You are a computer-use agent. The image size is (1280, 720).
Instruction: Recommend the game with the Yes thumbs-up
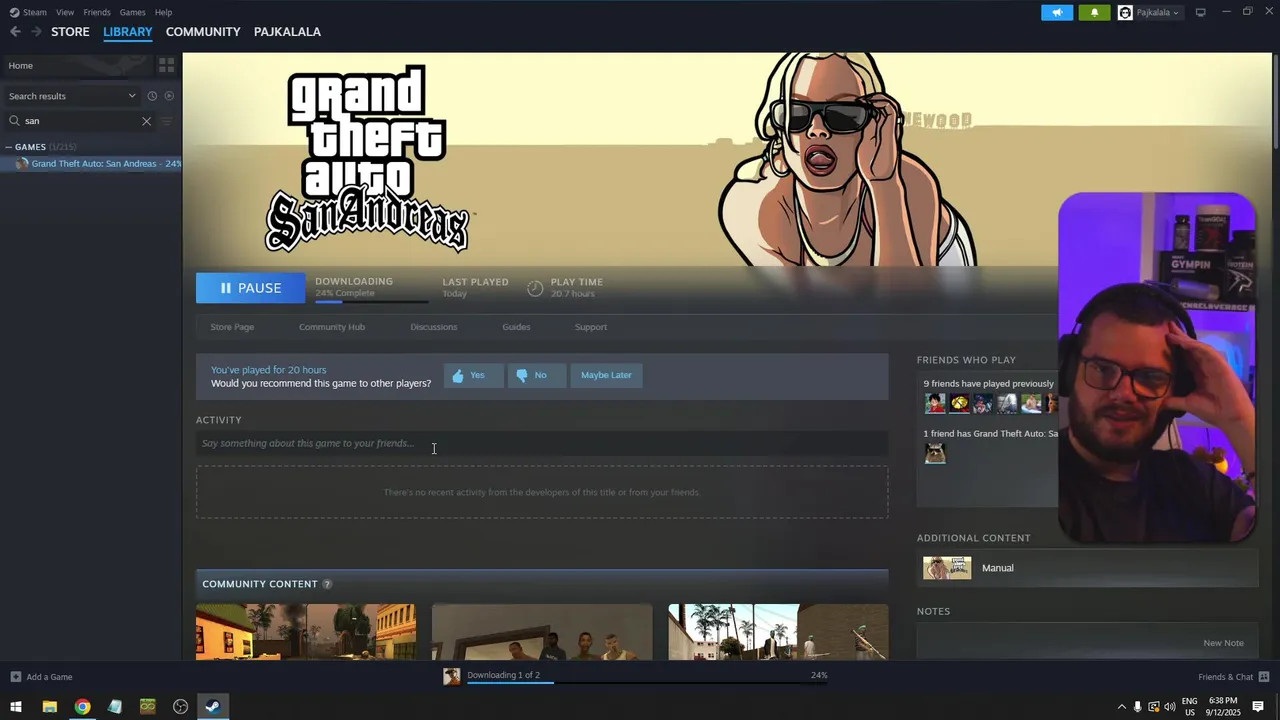point(473,375)
